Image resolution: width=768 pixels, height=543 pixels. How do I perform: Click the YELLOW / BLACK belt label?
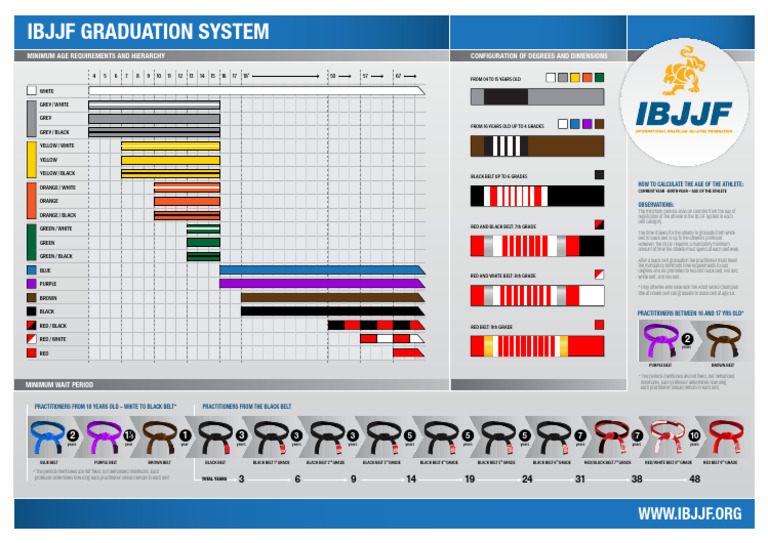(57, 173)
